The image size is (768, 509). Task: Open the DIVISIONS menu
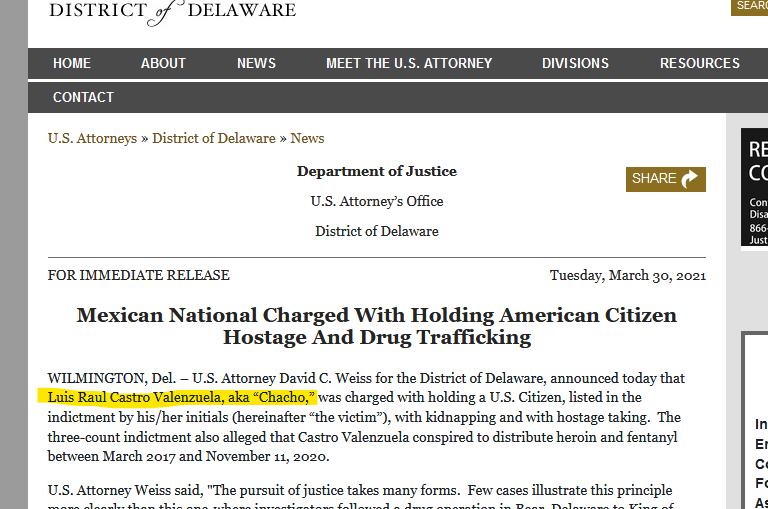pyautogui.click(x=575, y=63)
